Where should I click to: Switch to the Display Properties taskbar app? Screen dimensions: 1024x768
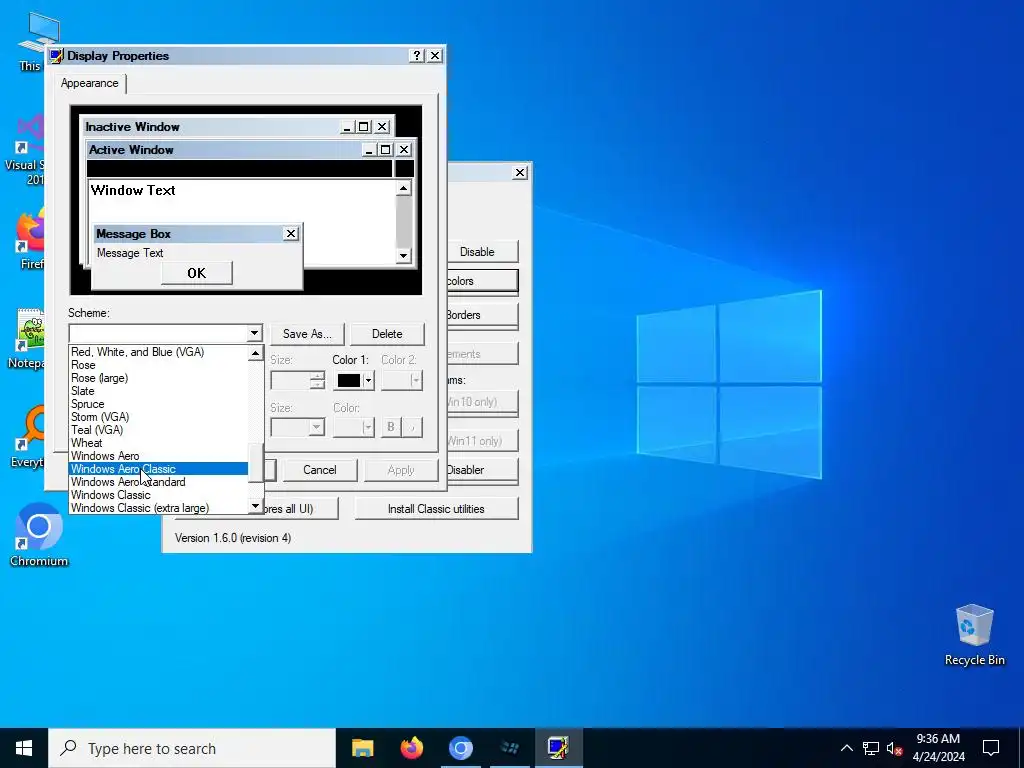click(x=558, y=748)
